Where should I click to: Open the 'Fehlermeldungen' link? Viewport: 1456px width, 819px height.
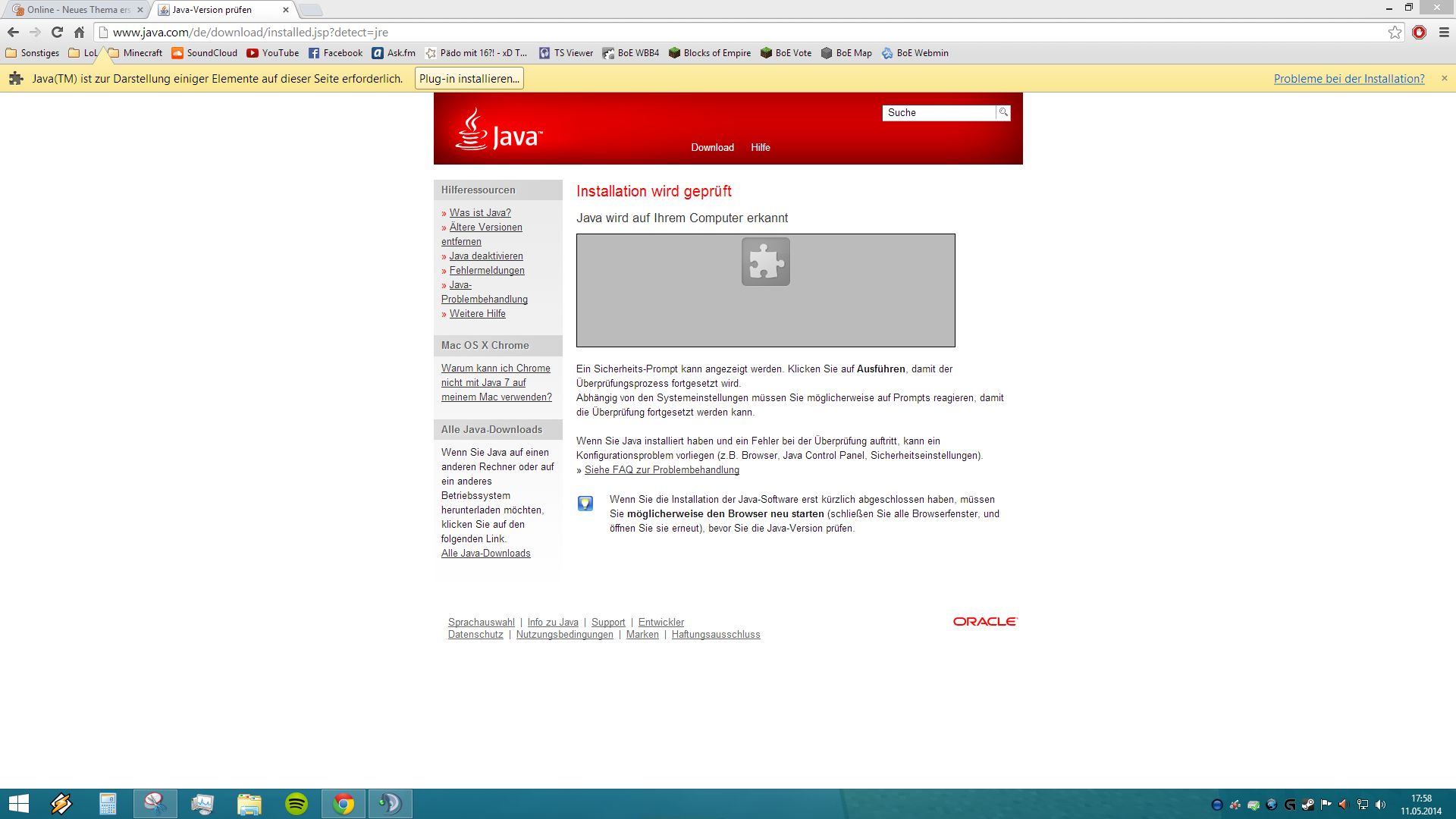tap(487, 271)
